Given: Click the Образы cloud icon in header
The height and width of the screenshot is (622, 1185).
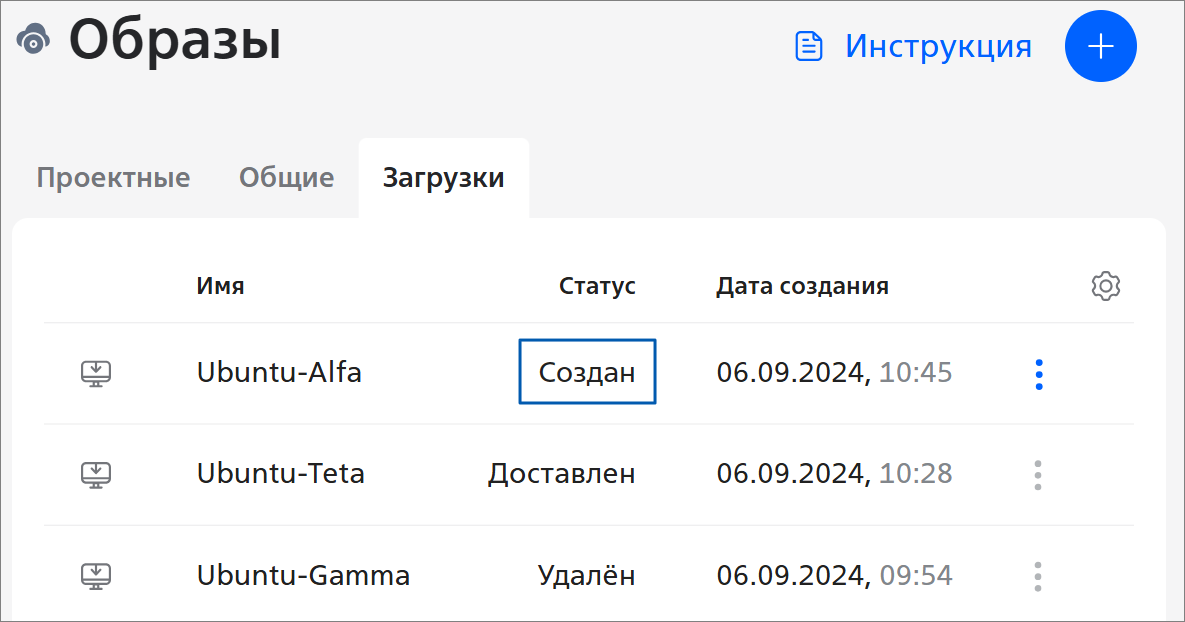Looking at the screenshot, I should click(34, 40).
